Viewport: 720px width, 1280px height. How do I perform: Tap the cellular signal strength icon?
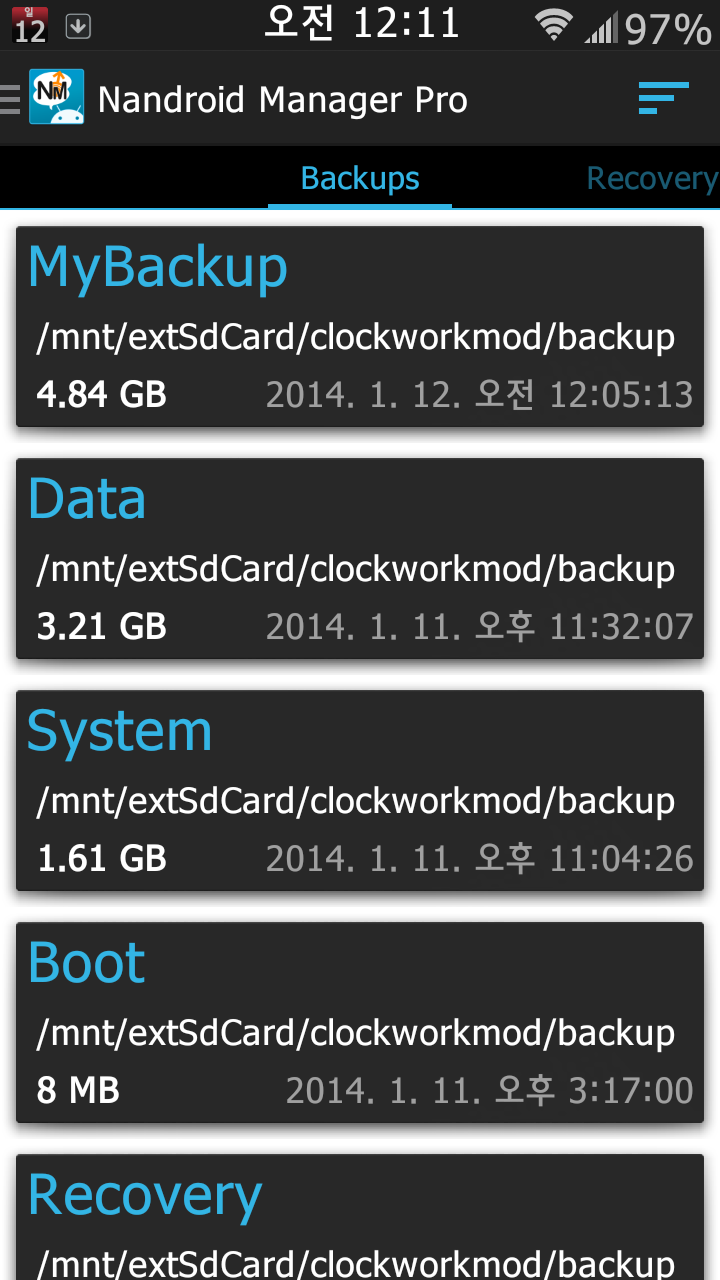pos(601,28)
